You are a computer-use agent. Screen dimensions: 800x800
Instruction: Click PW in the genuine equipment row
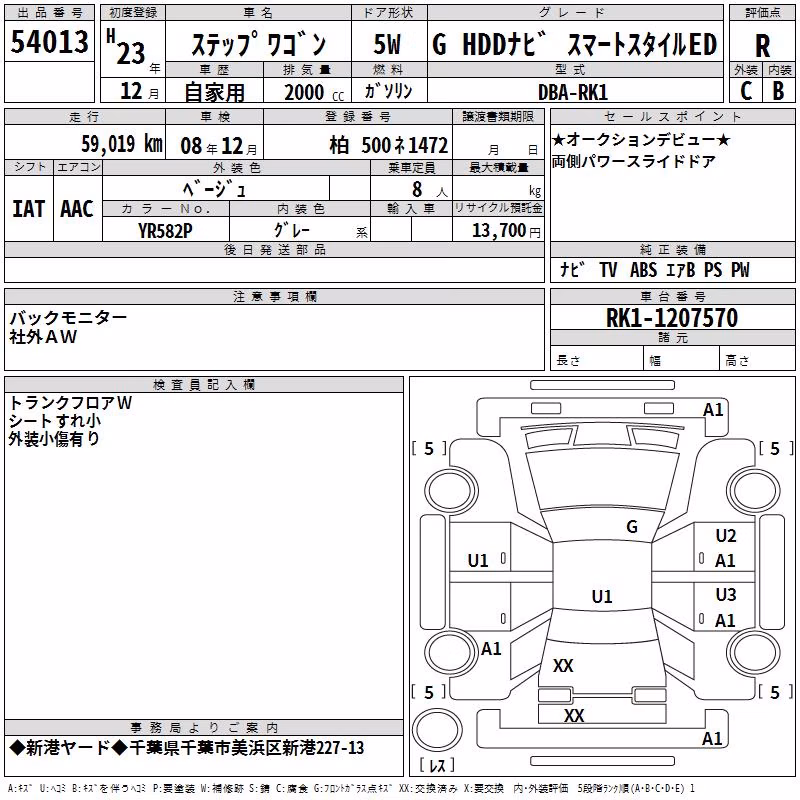[740, 270]
